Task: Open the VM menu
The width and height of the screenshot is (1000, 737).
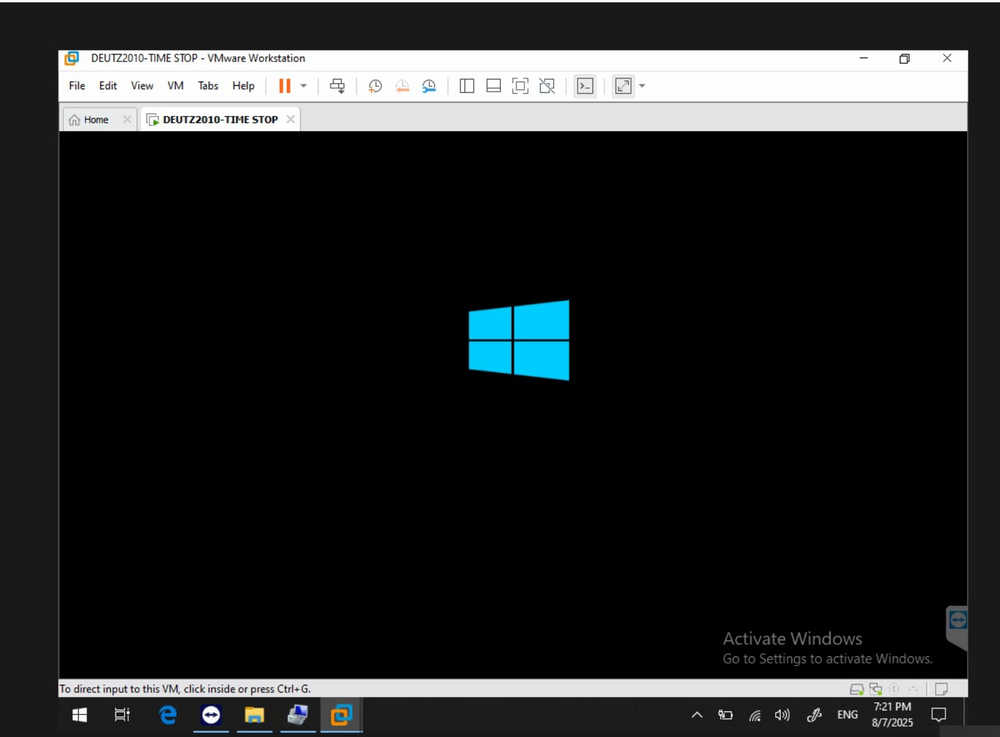Action: click(175, 85)
